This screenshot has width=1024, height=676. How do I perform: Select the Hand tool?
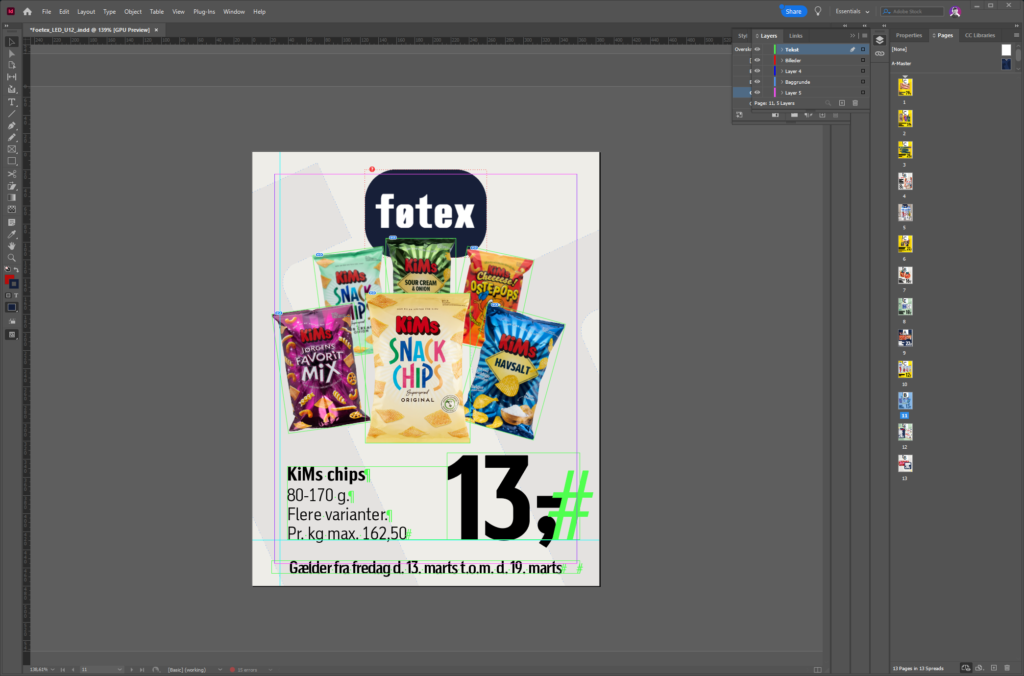click(x=12, y=246)
